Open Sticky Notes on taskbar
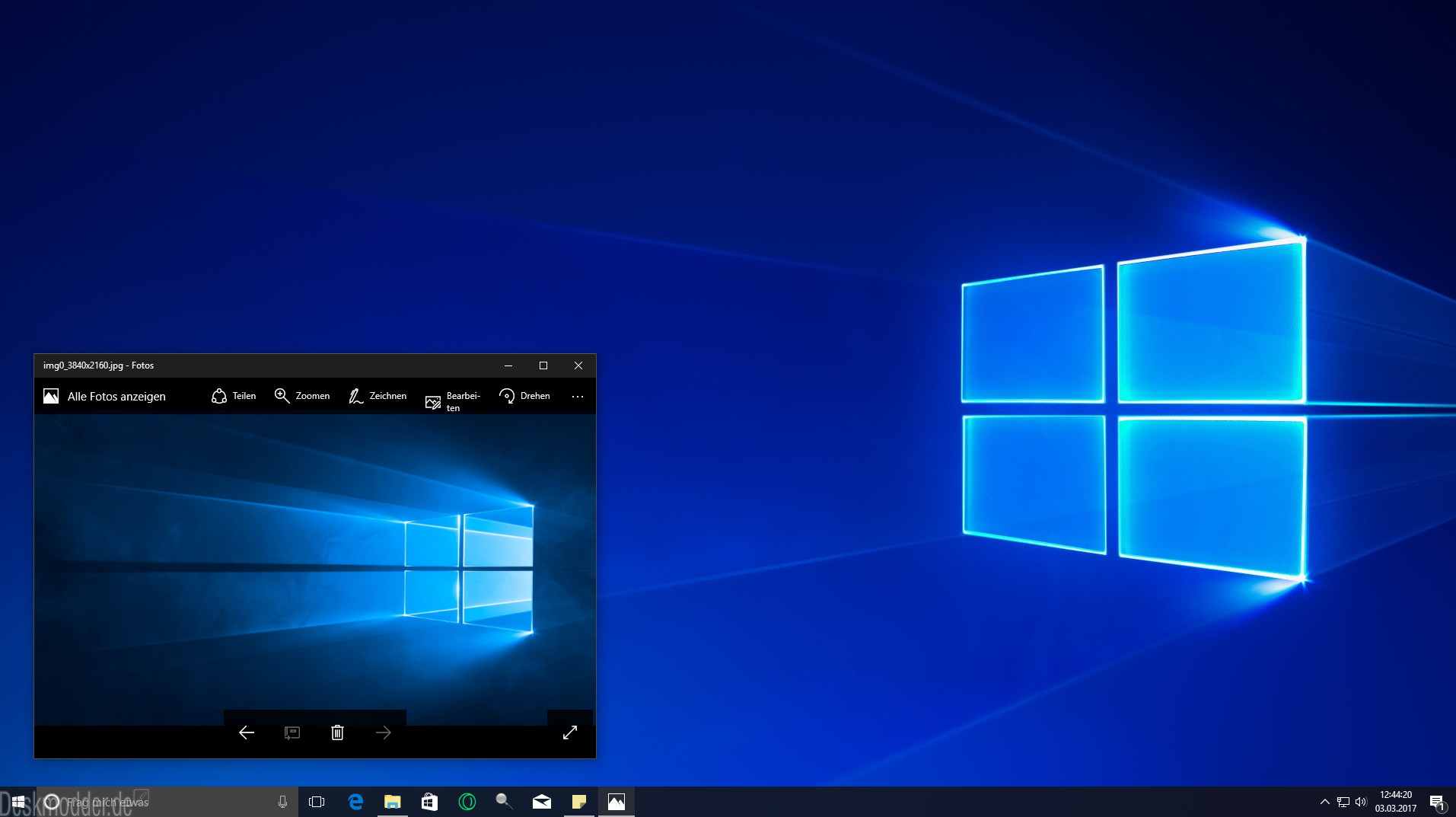1456x817 pixels. click(x=578, y=802)
